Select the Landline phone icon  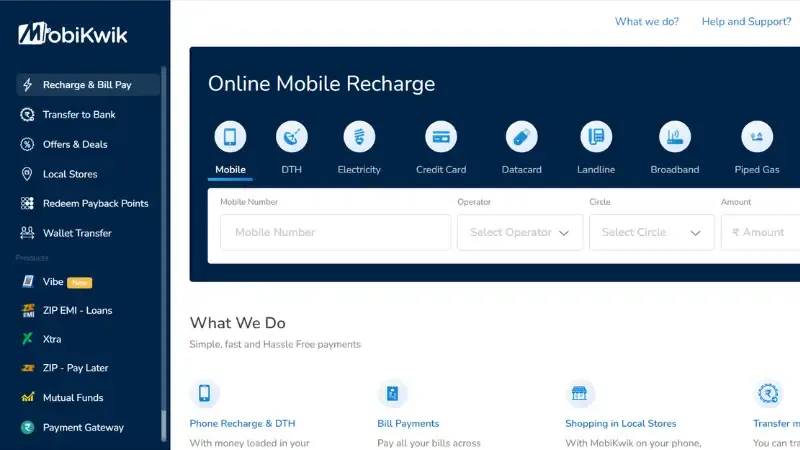point(596,137)
